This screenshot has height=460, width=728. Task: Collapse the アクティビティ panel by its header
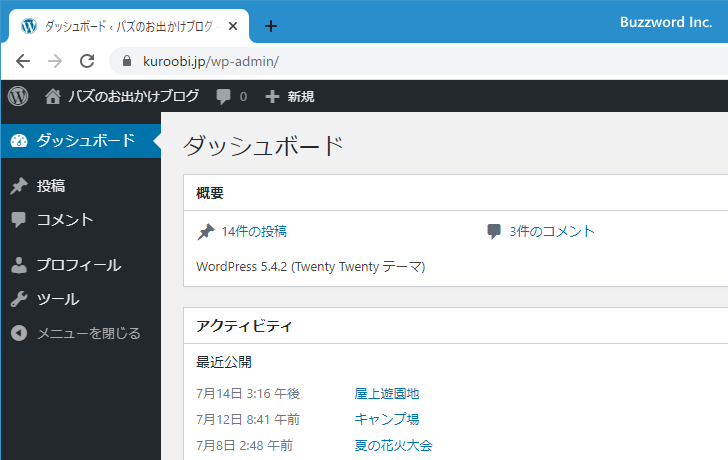455,326
